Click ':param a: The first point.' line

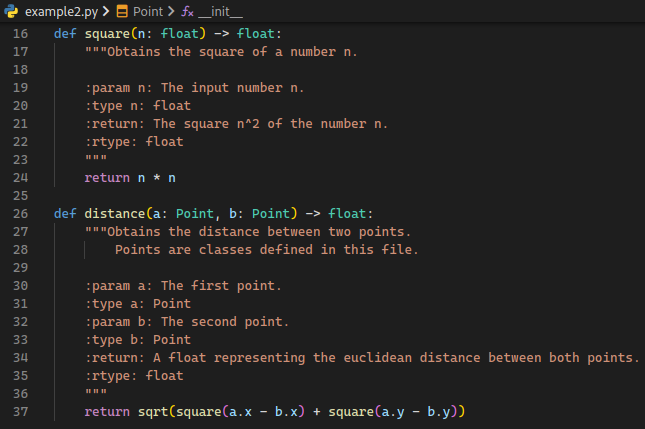pos(183,286)
